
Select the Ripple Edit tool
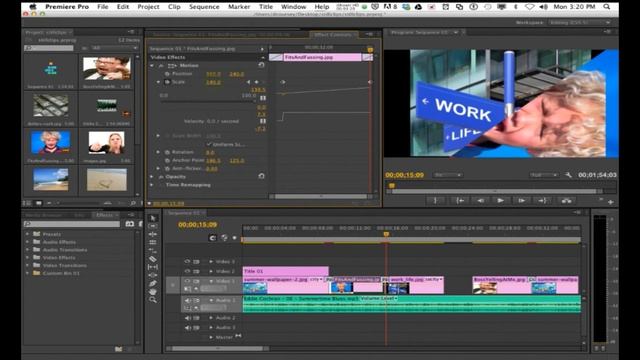(x=153, y=234)
